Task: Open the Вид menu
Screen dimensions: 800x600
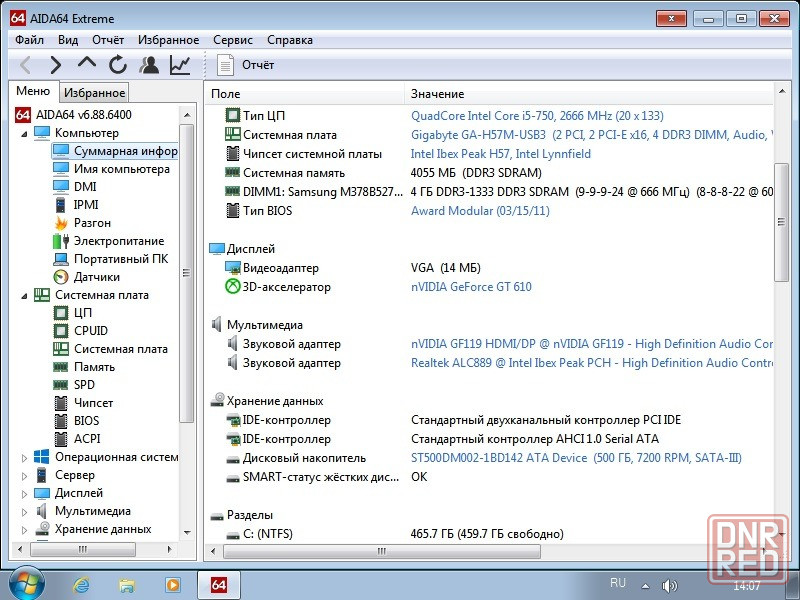Action: click(68, 40)
